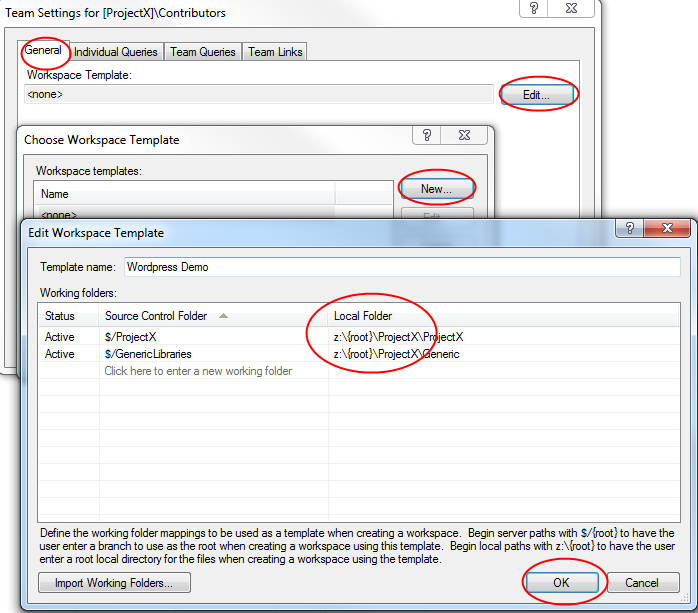Viewport: 698px width, 613px height.
Task: Switch to the Team Queries tab
Action: point(203,52)
